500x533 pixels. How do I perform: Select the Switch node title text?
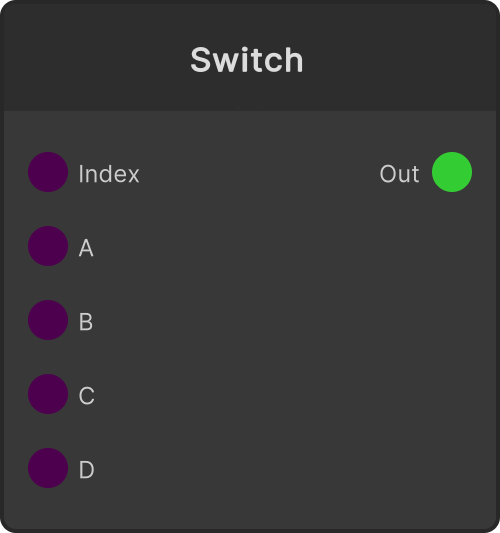(x=246, y=60)
